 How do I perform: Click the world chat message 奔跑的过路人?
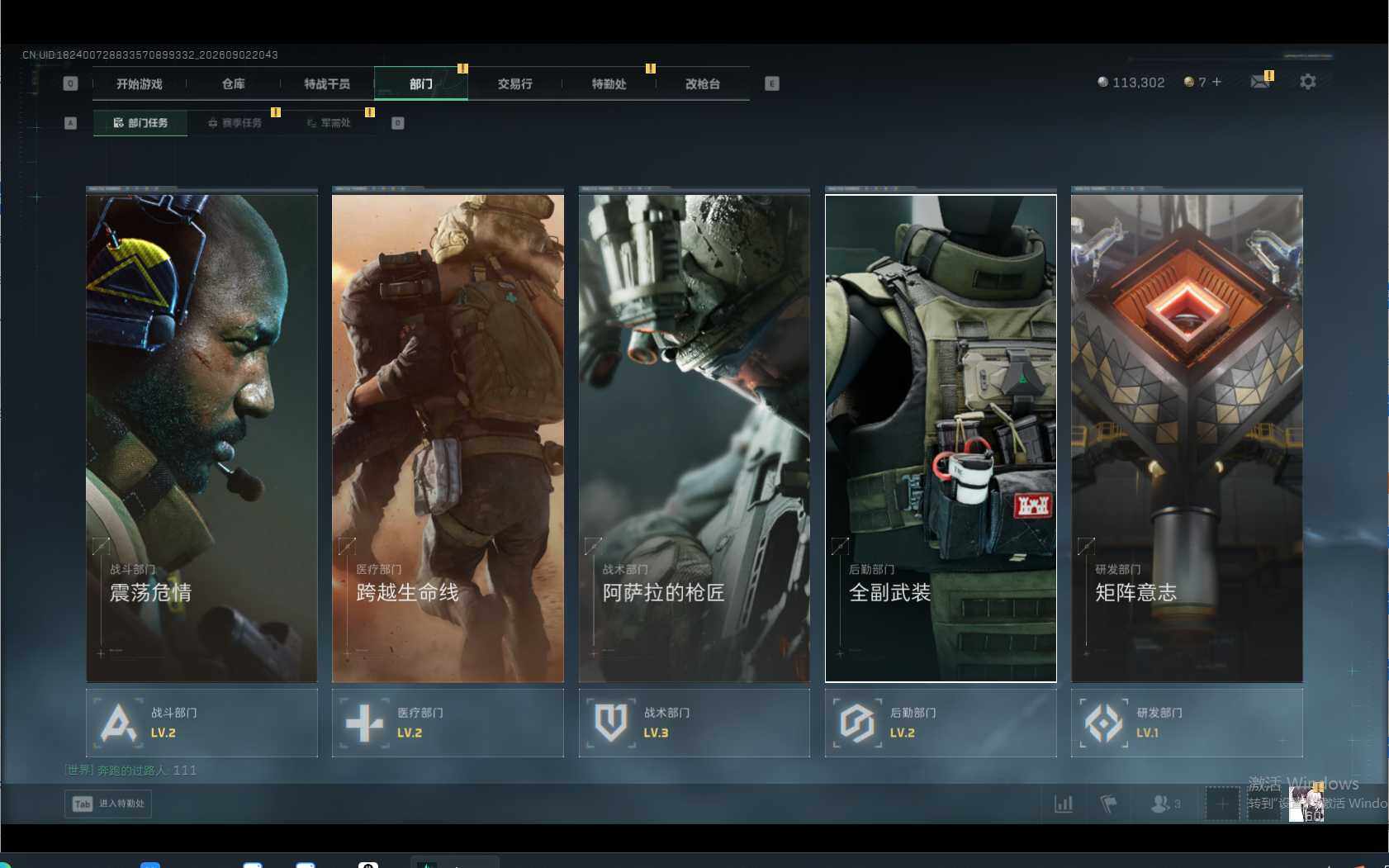coord(130,771)
